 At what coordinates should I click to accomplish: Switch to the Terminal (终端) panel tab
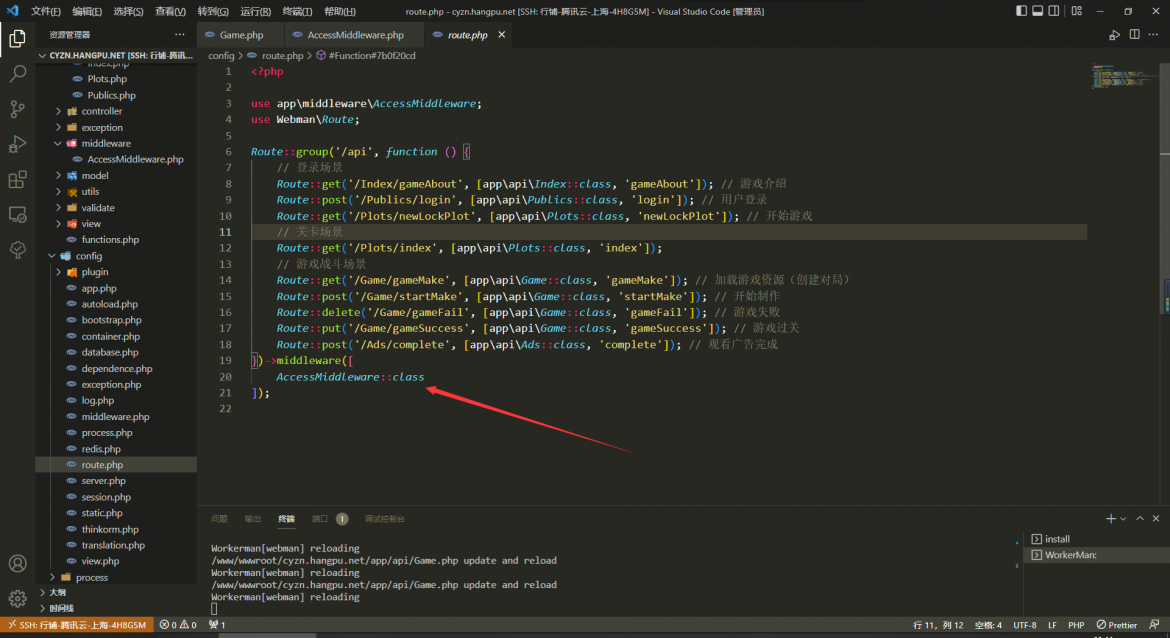[287, 519]
